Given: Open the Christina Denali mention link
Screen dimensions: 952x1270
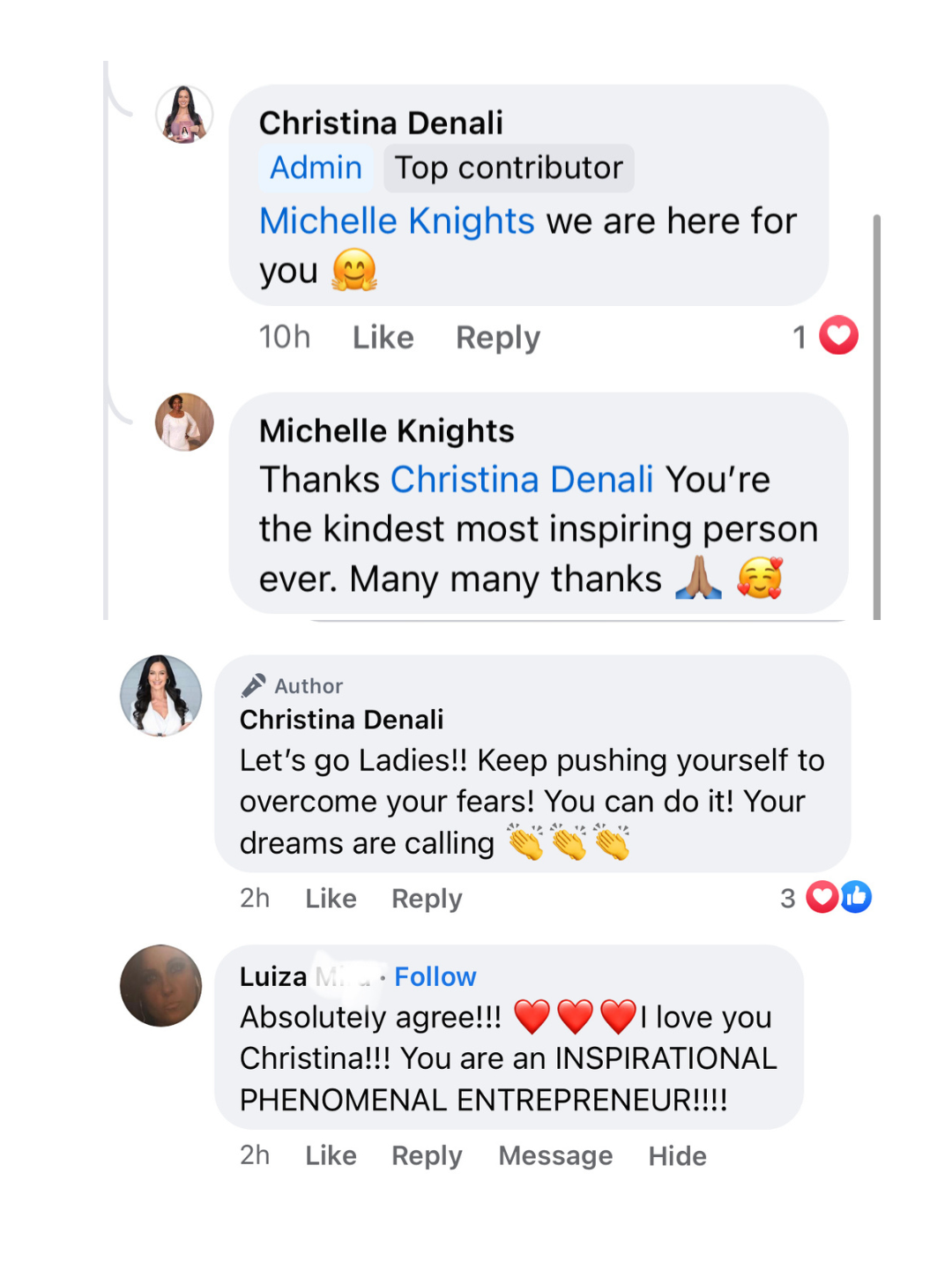Looking at the screenshot, I should tap(522, 480).
